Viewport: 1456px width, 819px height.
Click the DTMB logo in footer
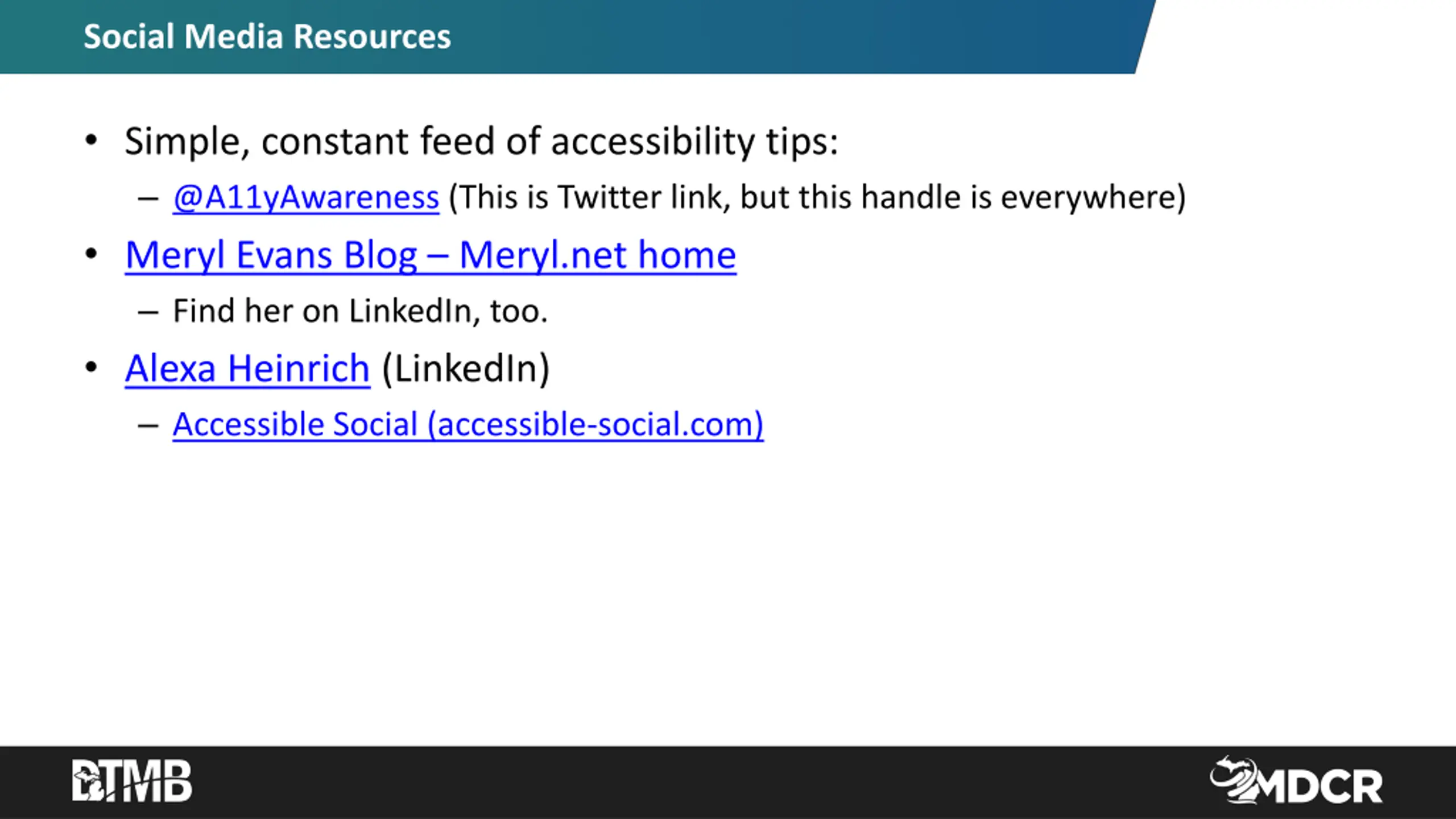132,781
